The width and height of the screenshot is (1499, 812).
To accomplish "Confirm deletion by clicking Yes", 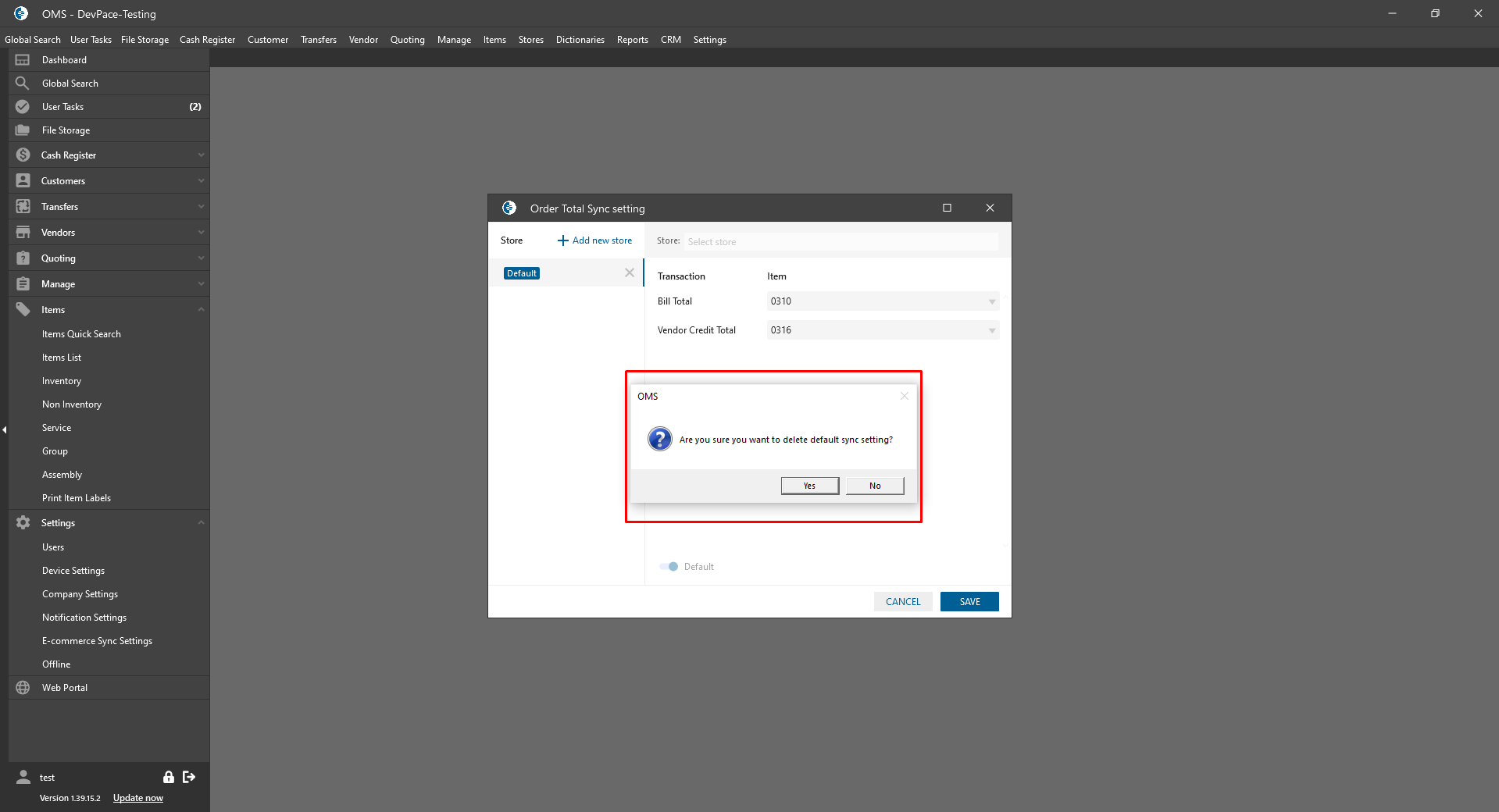I will pyautogui.click(x=810, y=486).
